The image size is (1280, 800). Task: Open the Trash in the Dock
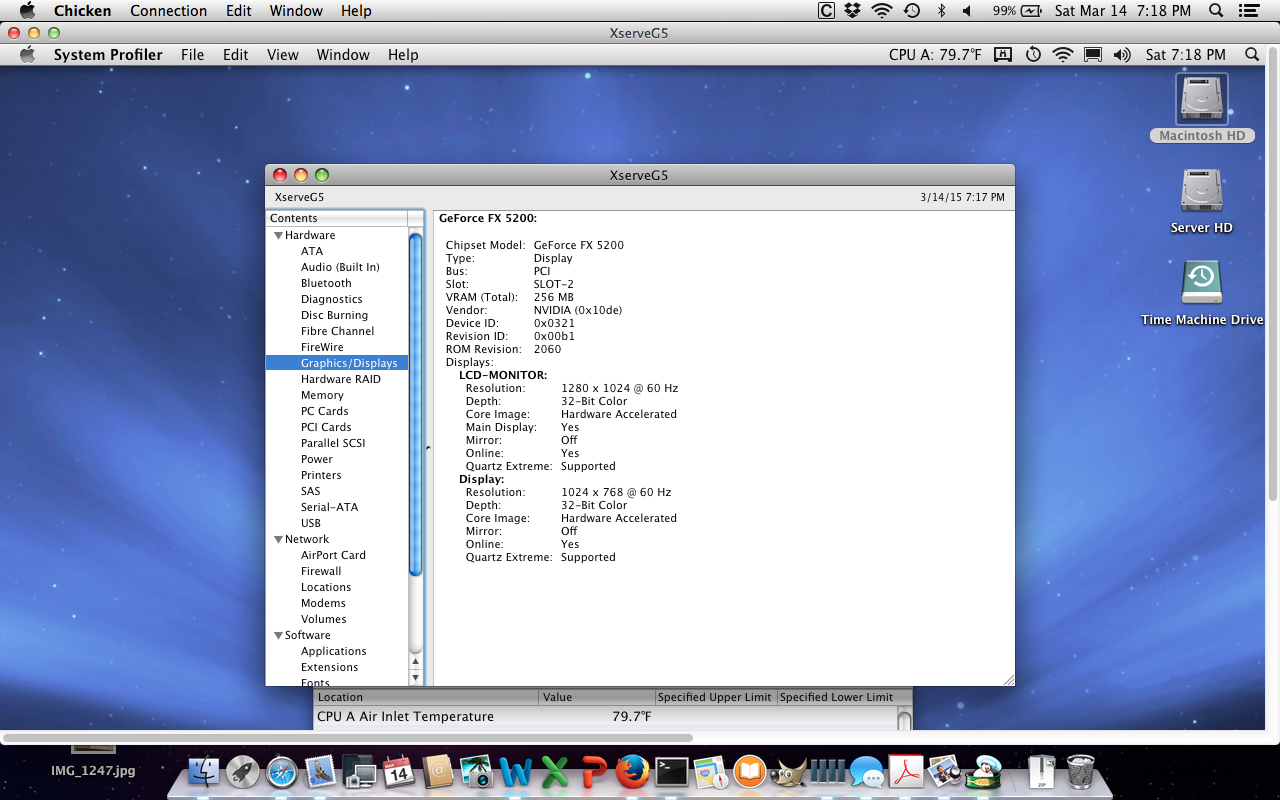1081,772
